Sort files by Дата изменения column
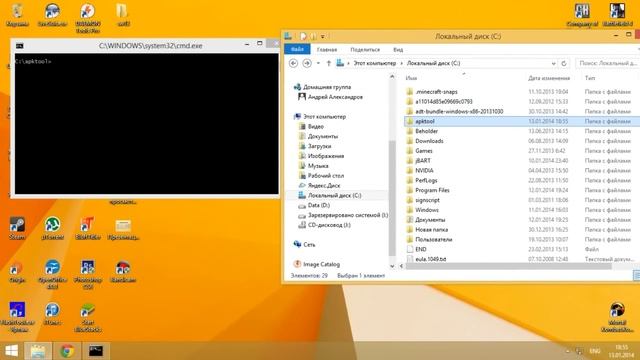This screenshot has height=360, width=640. 549,78
